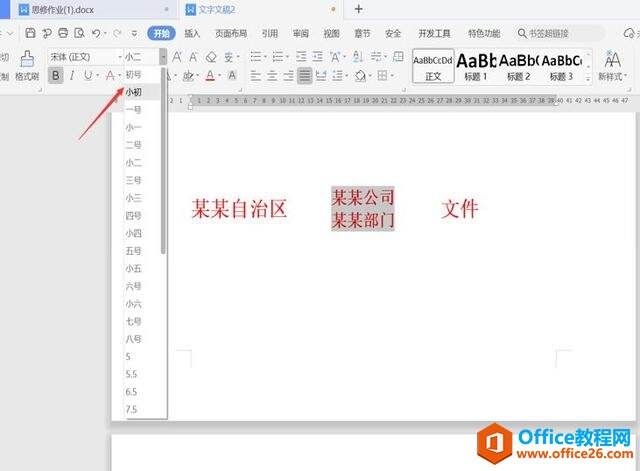Click the paragraph shading bucket icon
Screen dimensions: 640x471
[x=360, y=76]
